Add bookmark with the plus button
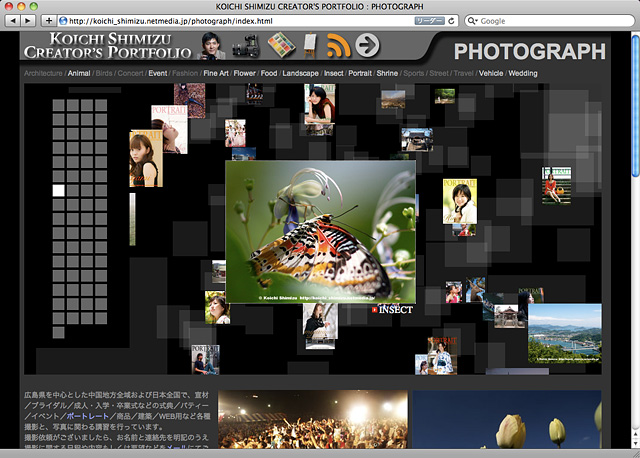The image size is (640, 458). (x=49, y=21)
